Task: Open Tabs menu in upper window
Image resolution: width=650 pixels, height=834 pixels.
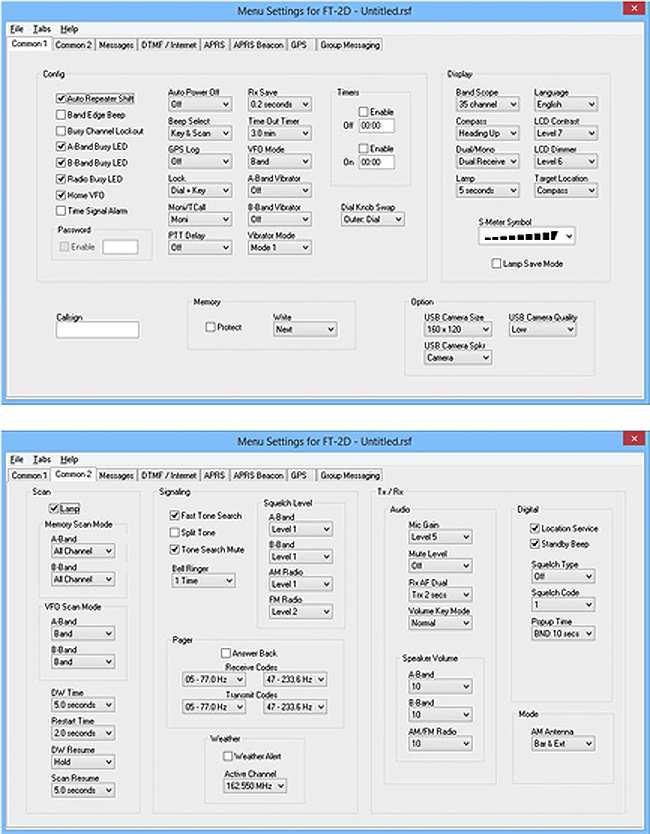Action: click(41, 29)
